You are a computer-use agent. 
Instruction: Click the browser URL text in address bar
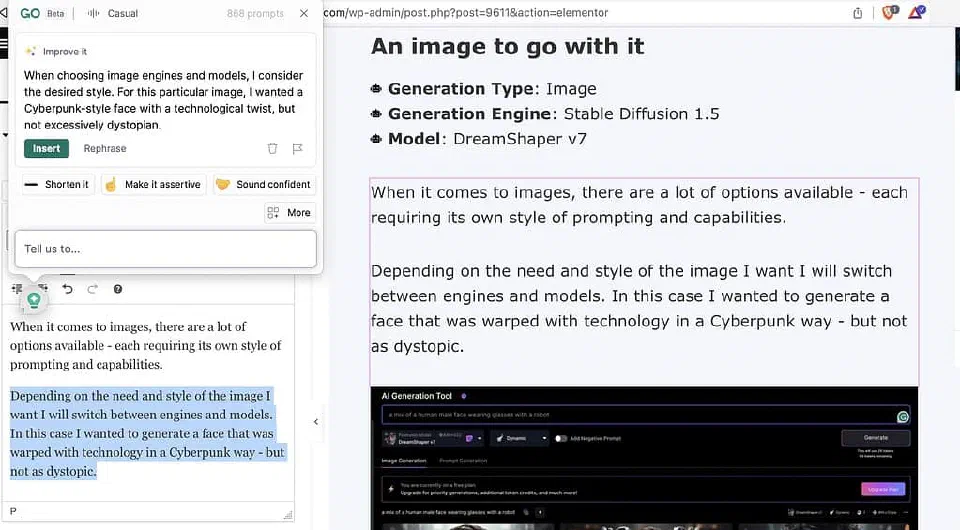[x=465, y=12]
